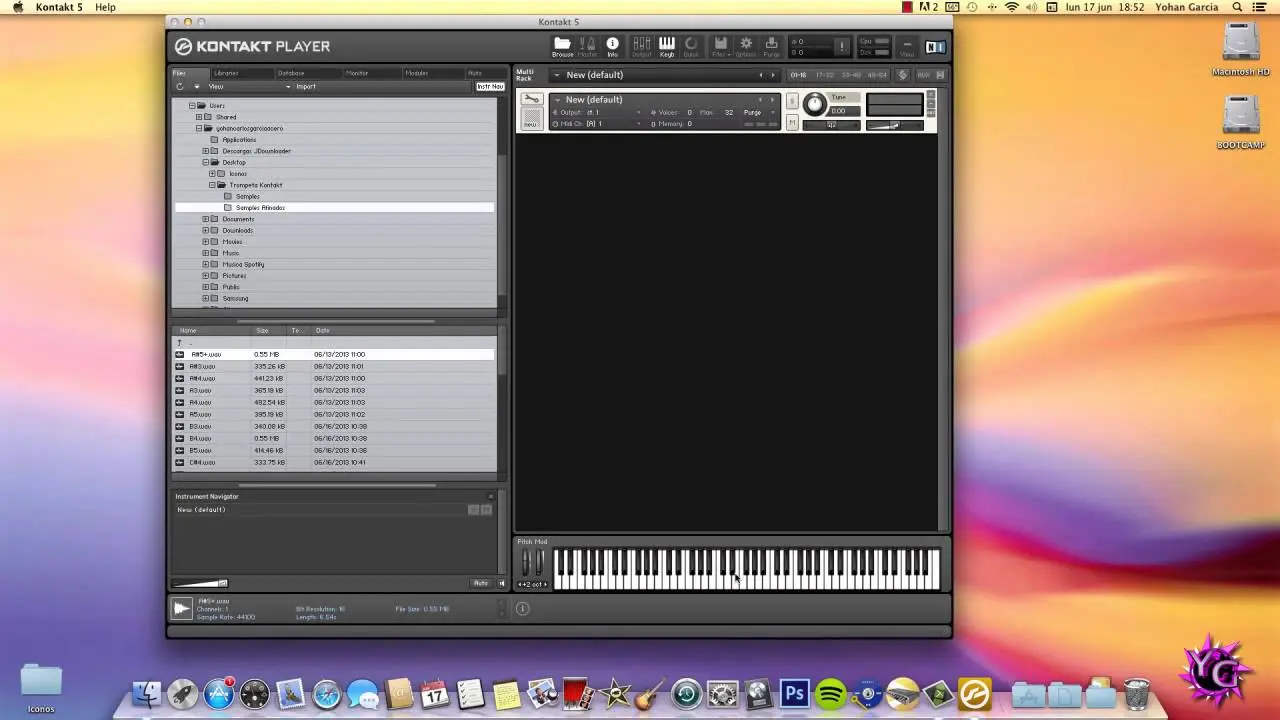Select rack page 17-32
The width and height of the screenshot is (1280, 720).
click(x=824, y=75)
